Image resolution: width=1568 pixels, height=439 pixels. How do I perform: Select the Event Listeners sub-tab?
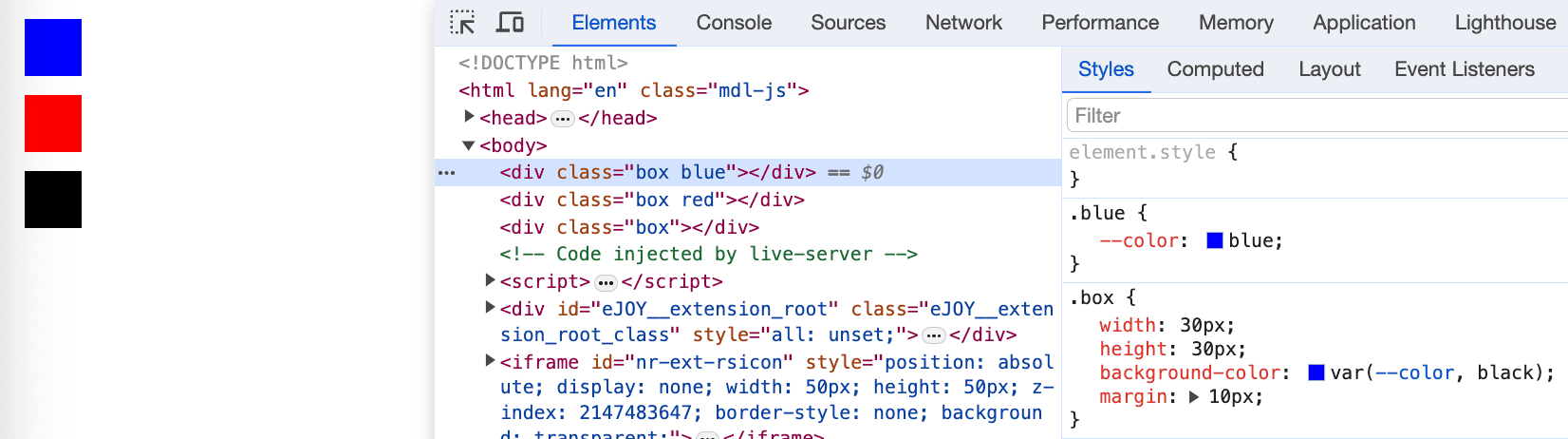click(x=1464, y=69)
